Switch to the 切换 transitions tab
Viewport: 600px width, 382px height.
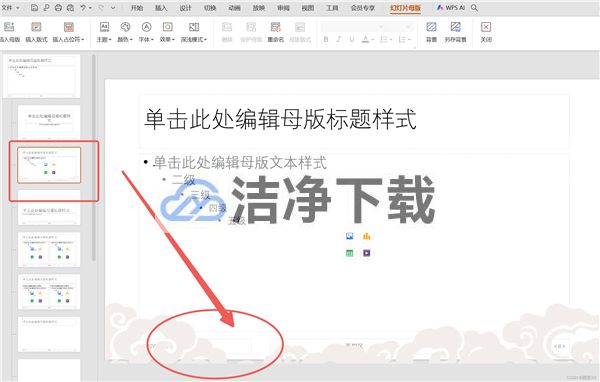pyautogui.click(x=210, y=8)
